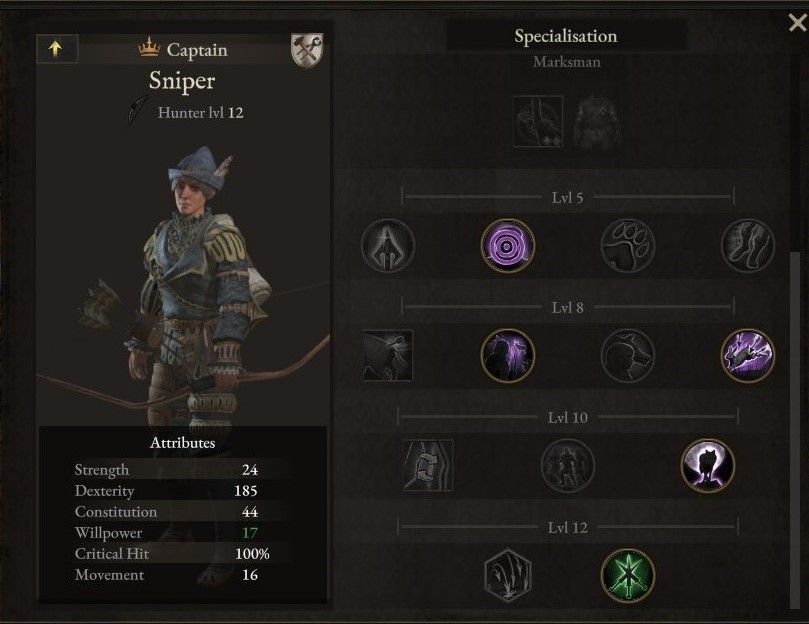Pick the square charging beast skill at Lvl 8
This screenshot has width=809, height=624.
click(387, 356)
